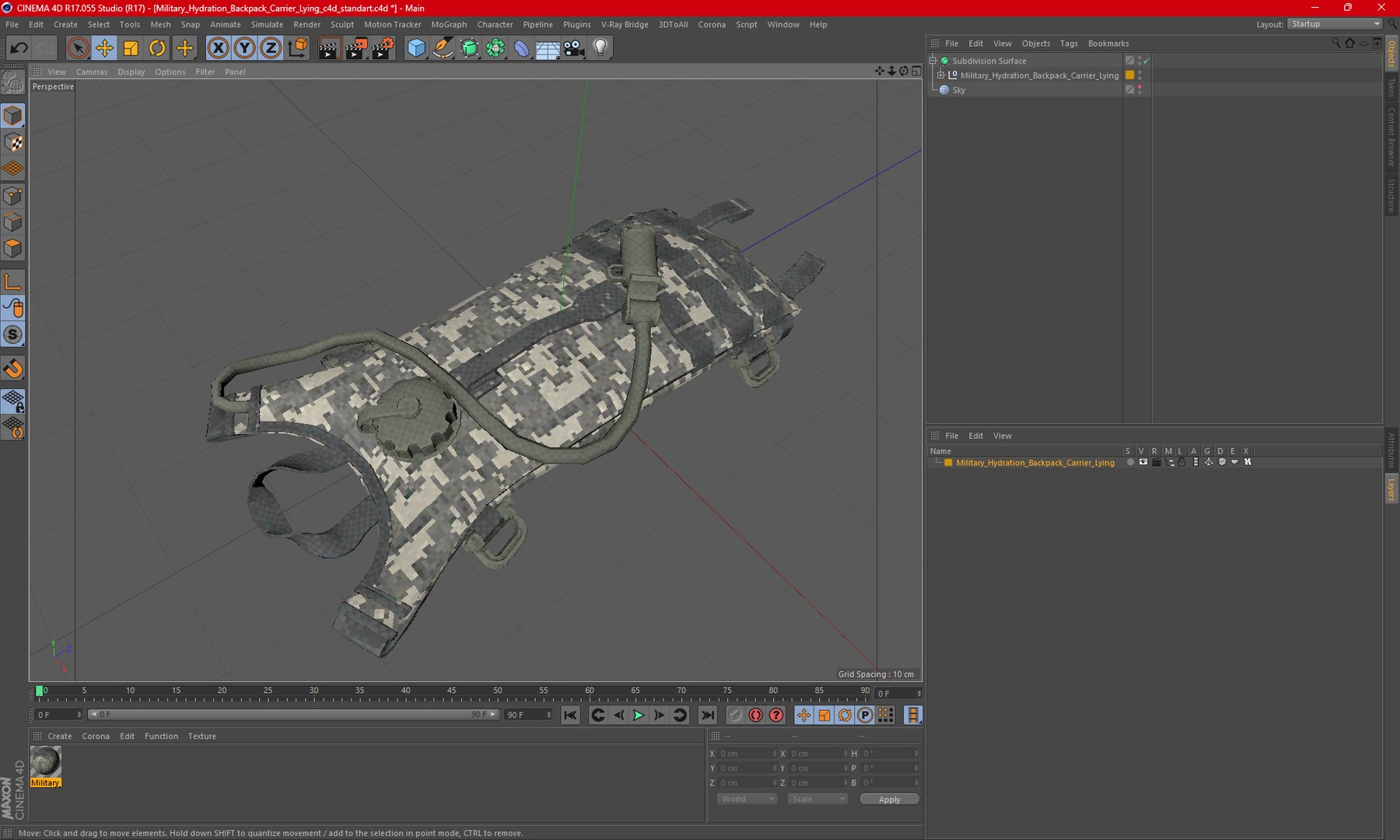Screen dimensions: 1400x840
Task: Toggle Y axis lock
Action: tap(244, 48)
